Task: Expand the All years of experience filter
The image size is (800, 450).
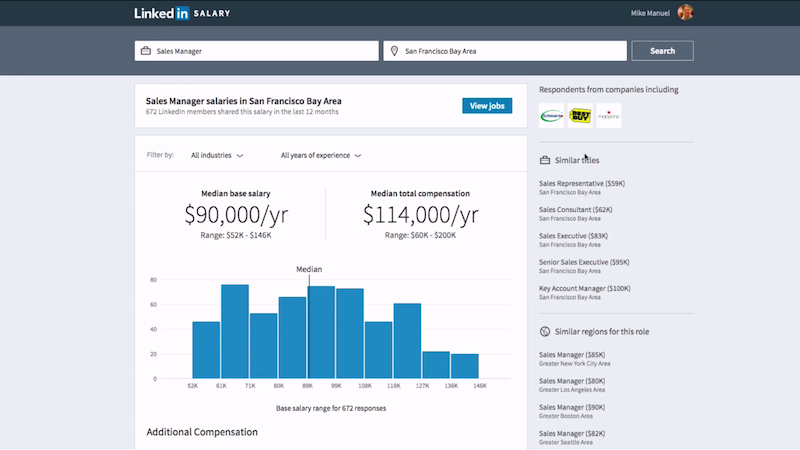Action: (321, 155)
